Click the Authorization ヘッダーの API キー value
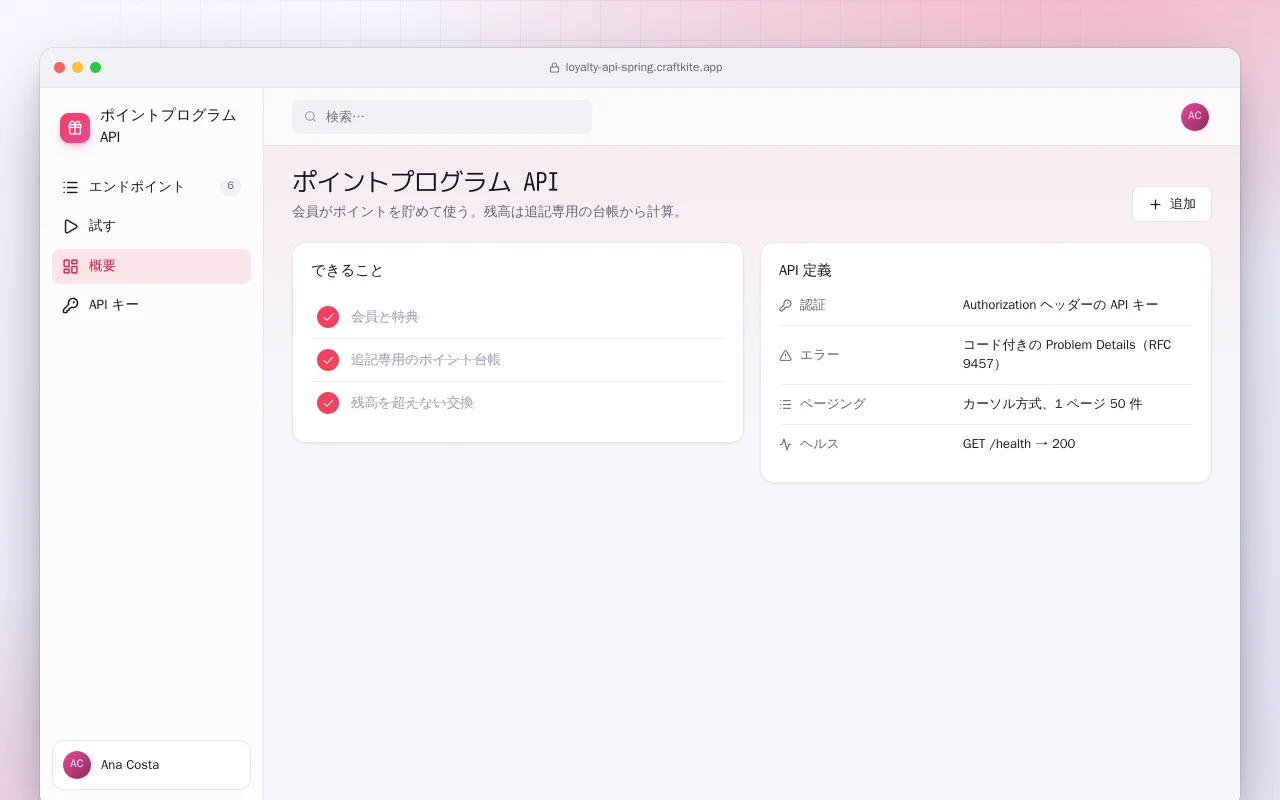Viewport: 1280px width, 800px height. click(1061, 305)
